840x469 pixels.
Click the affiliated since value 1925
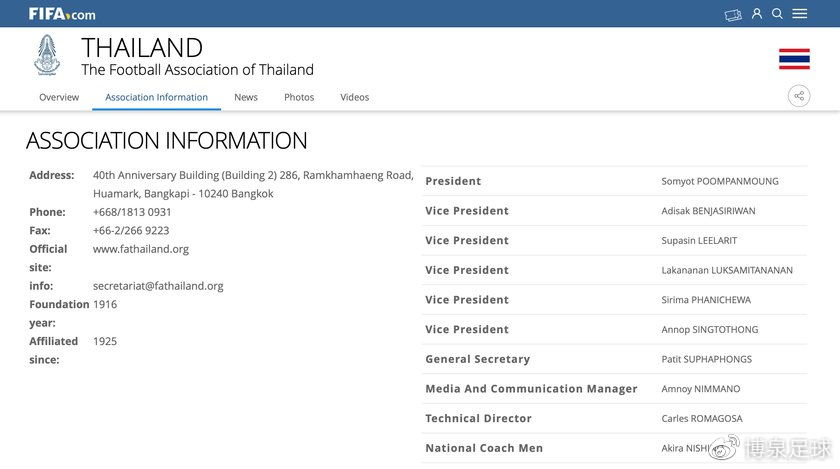105,341
